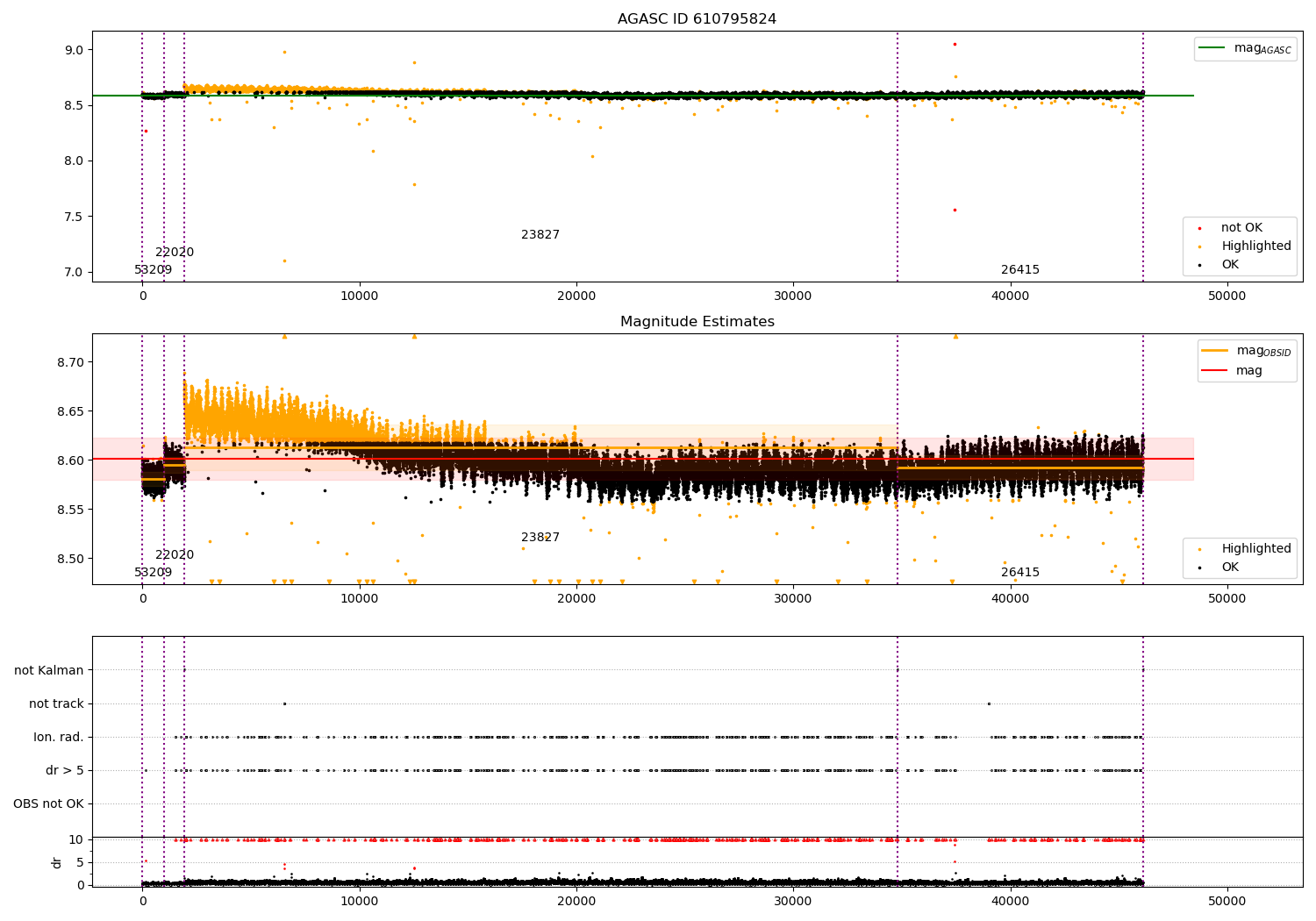This screenshot has height=921, width=1316.
Task: Click the 10 tick on the dr axis
Action: pos(76,840)
